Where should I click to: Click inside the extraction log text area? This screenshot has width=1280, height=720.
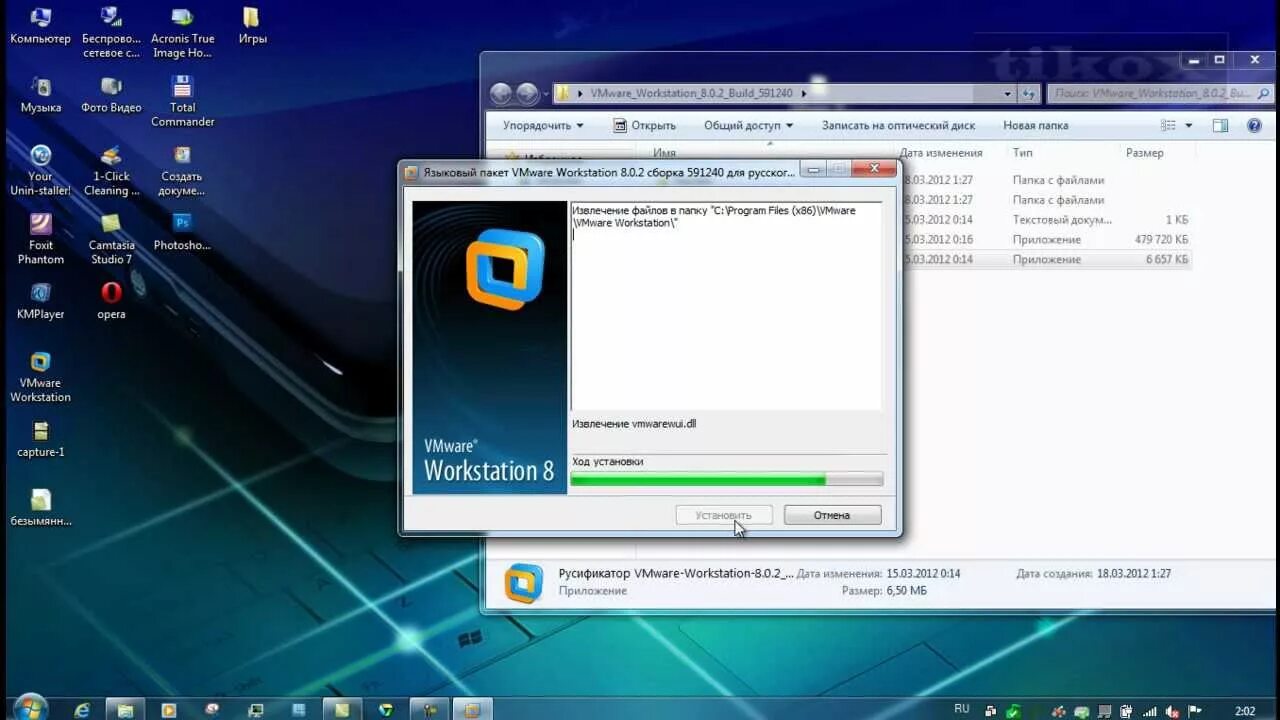726,306
